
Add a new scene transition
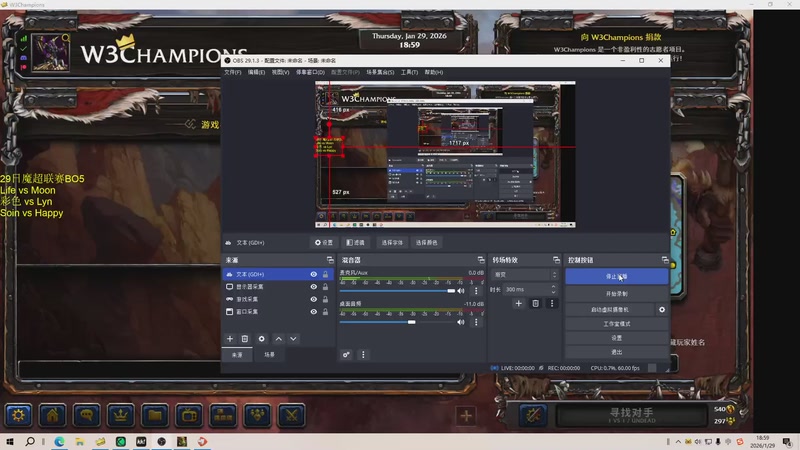click(x=518, y=304)
